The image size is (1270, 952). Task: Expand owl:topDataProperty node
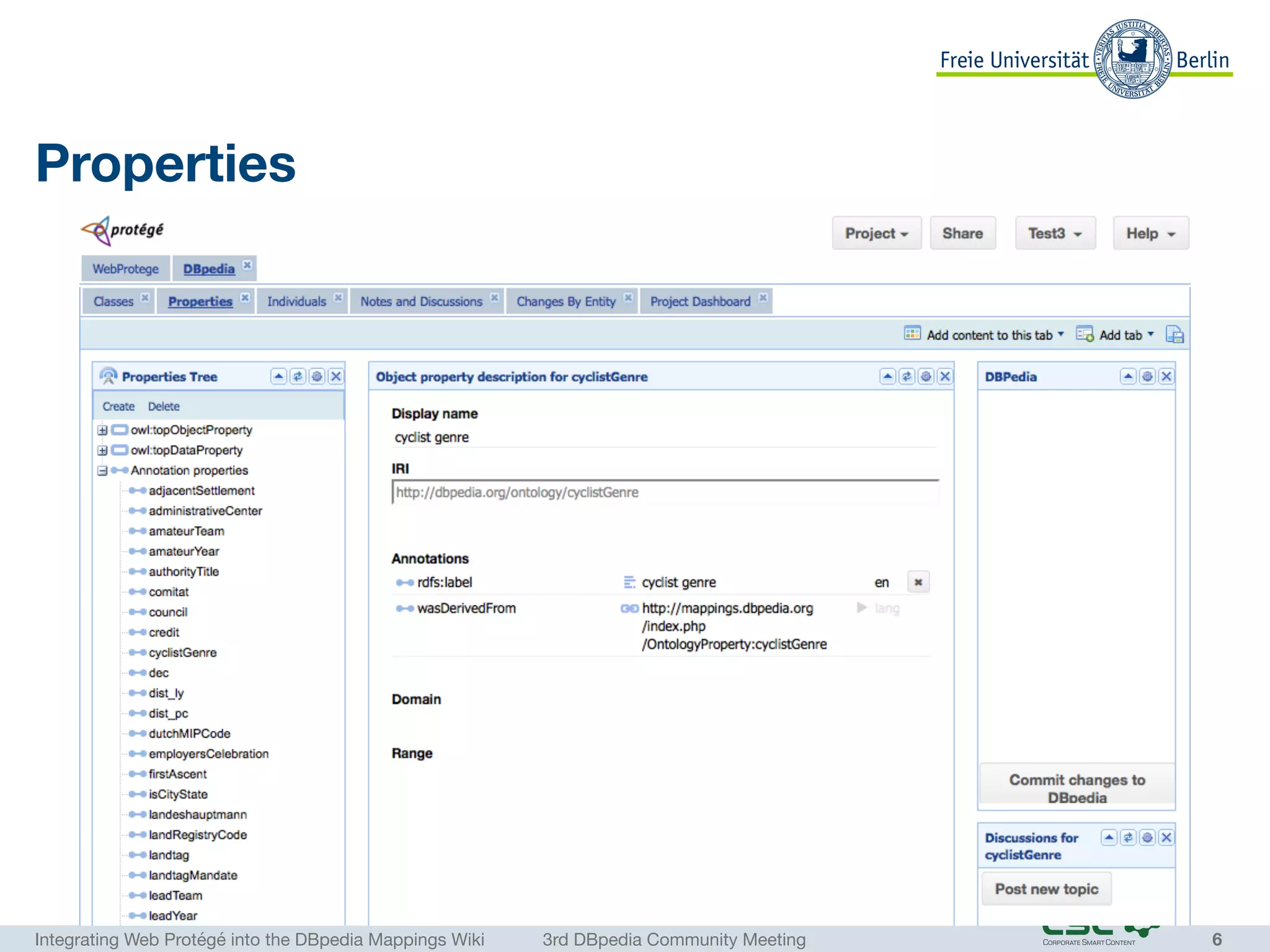coord(102,451)
